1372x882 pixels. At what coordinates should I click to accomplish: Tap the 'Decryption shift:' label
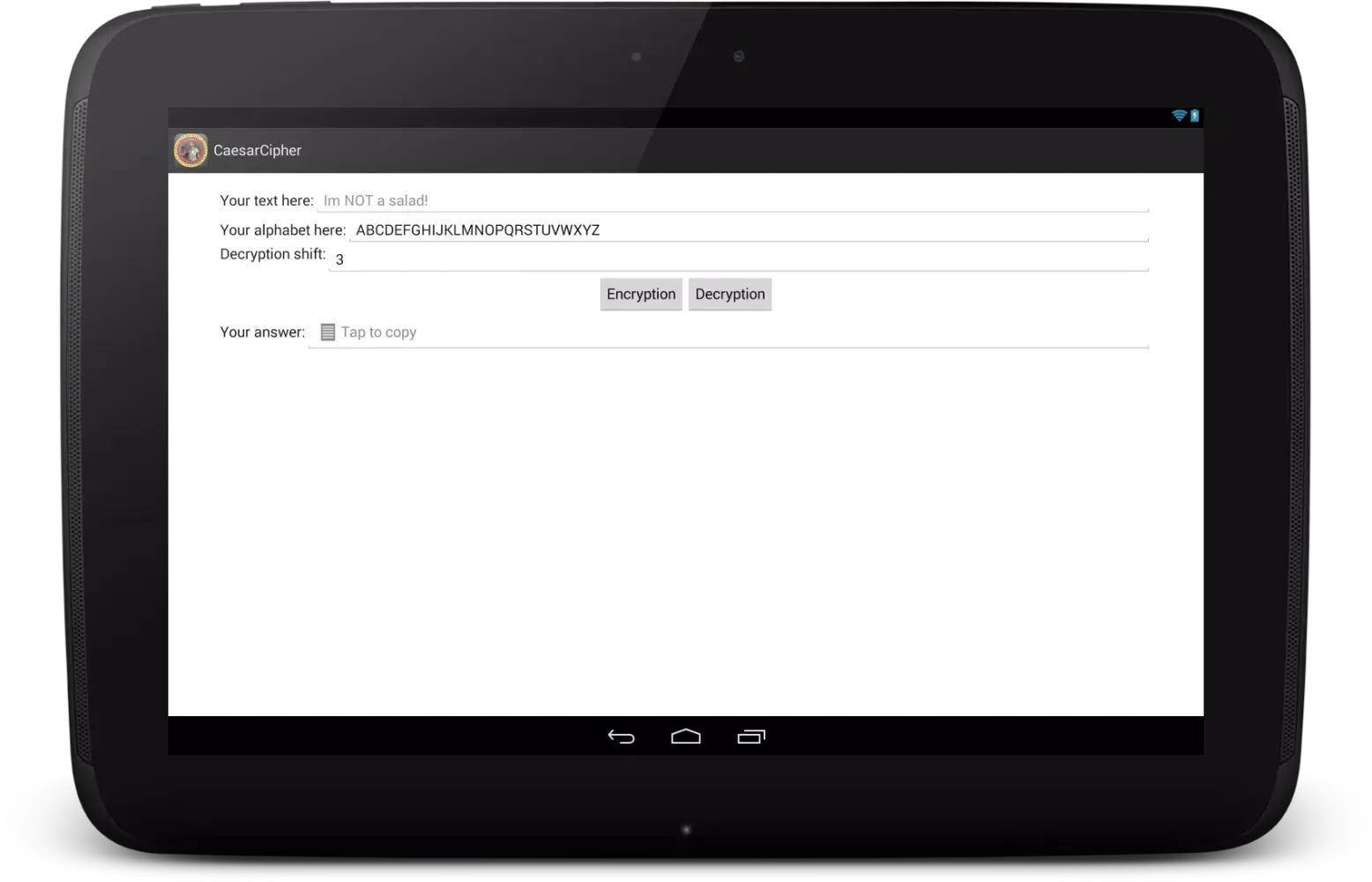[272, 254]
